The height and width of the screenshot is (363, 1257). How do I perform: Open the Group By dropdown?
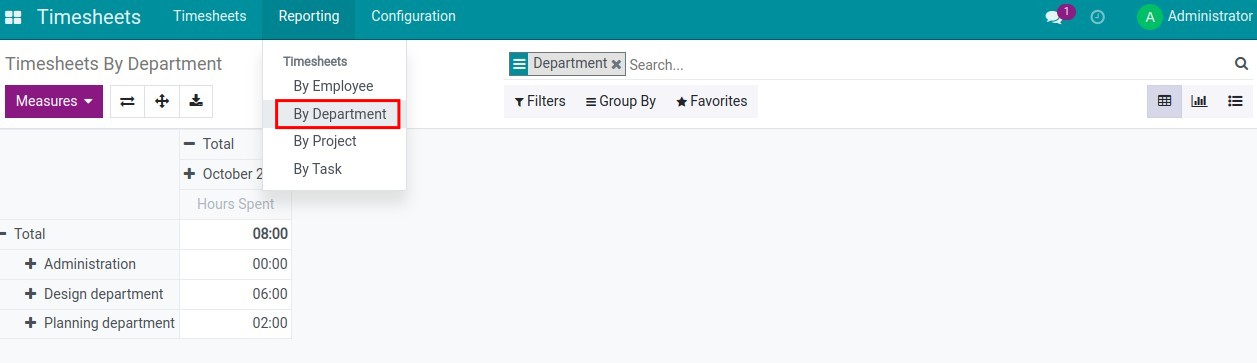click(x=620, y=101)
